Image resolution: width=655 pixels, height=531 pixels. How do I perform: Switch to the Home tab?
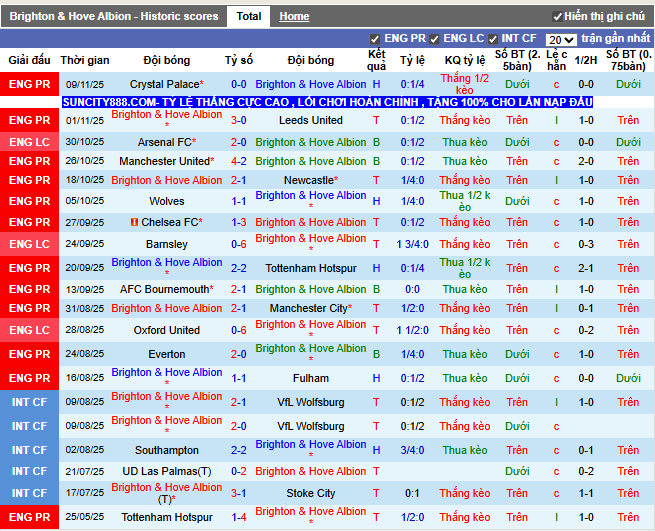[294, 17]
